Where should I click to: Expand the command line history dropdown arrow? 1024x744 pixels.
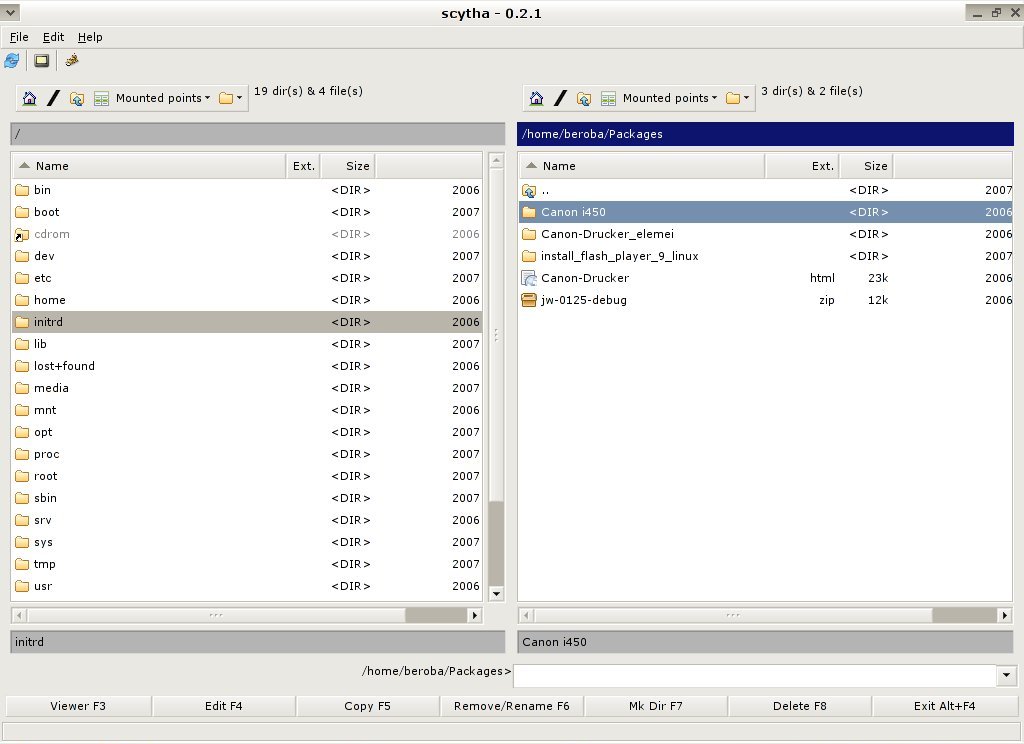pyautogui.click(x=1006, y=675)
